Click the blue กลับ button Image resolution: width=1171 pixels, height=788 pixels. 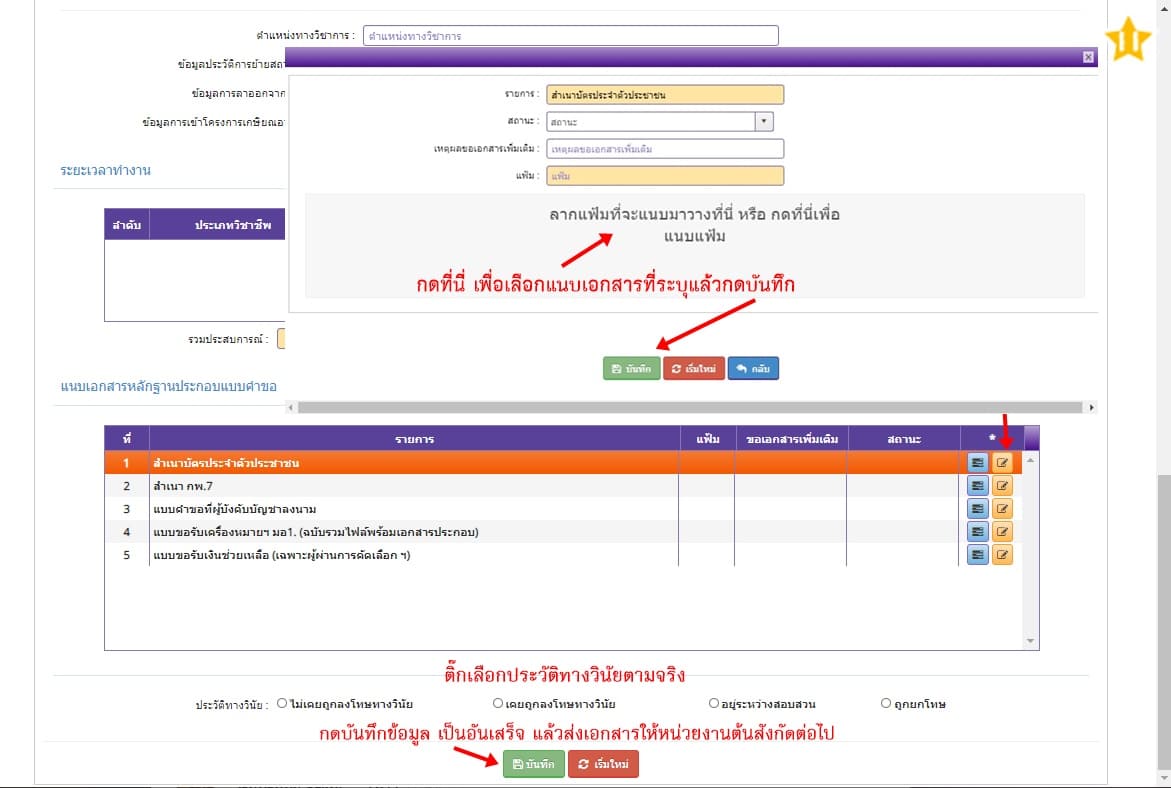coord(753,369)
